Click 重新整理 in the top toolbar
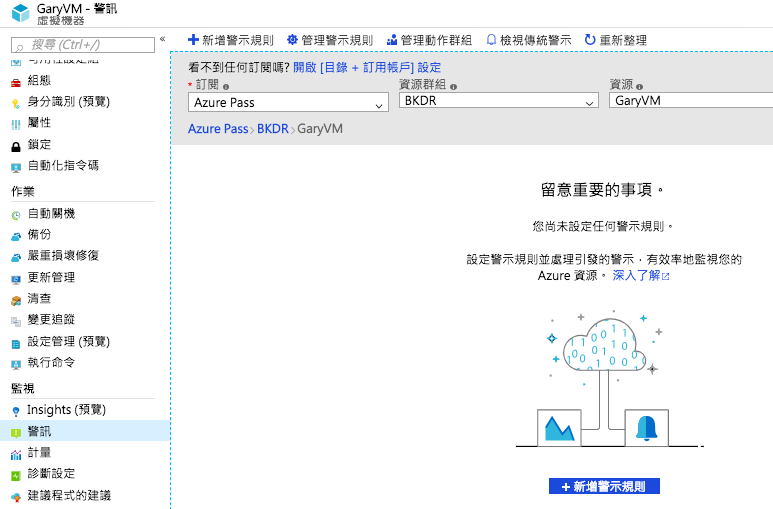The height and width of the screenshot is (509, 773). tap(616, 40)
